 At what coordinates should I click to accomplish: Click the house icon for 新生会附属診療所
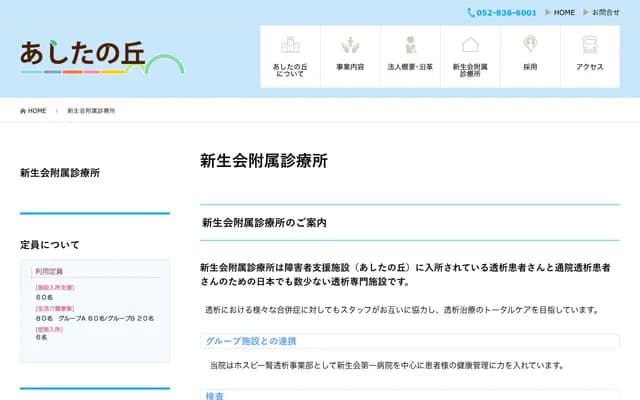pyautogui.click(x=470, y=45)
